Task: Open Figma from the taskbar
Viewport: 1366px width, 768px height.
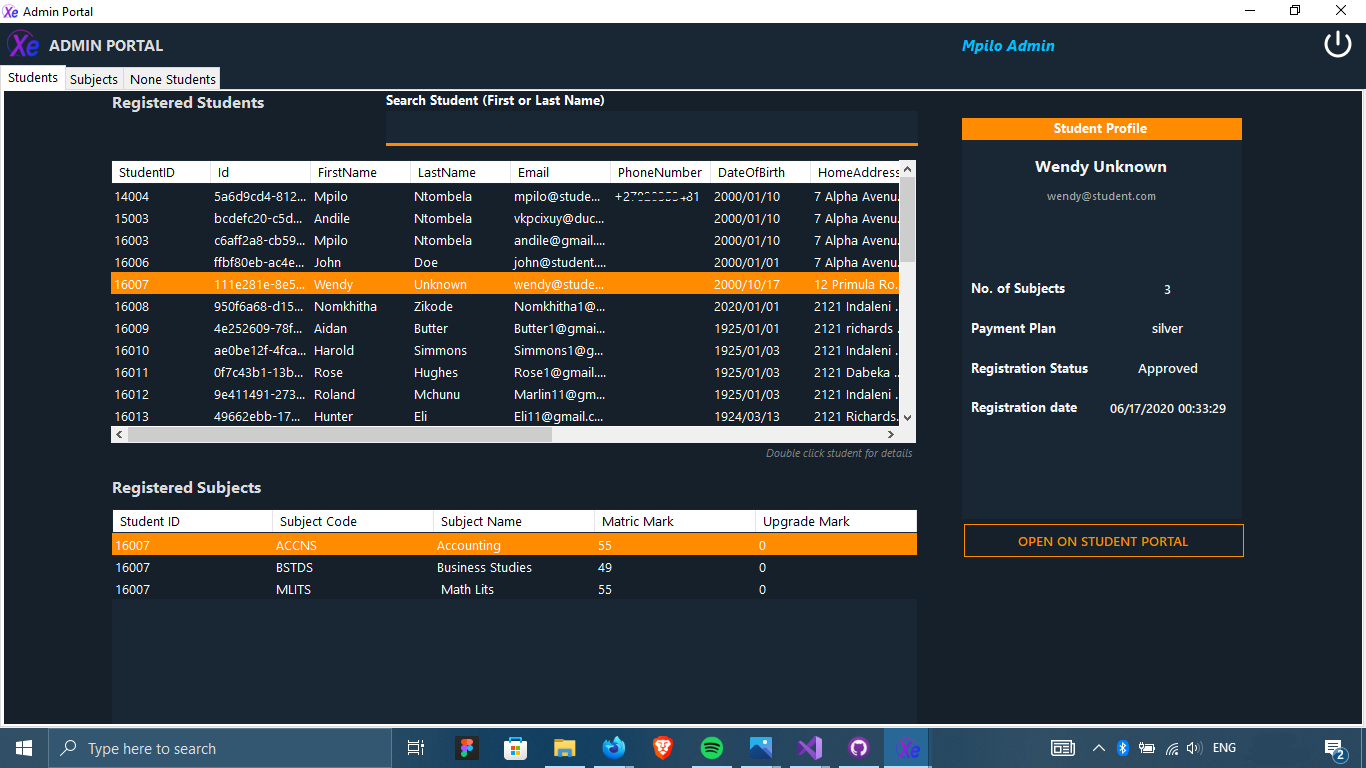Action: [x=466, y=748]
